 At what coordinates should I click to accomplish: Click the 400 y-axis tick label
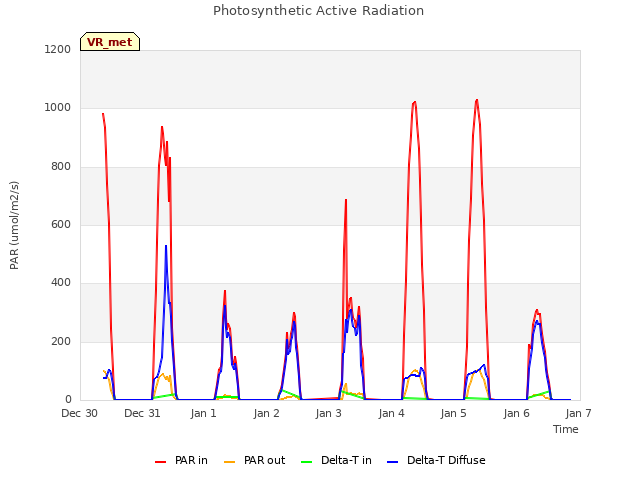tap(61, 283)
